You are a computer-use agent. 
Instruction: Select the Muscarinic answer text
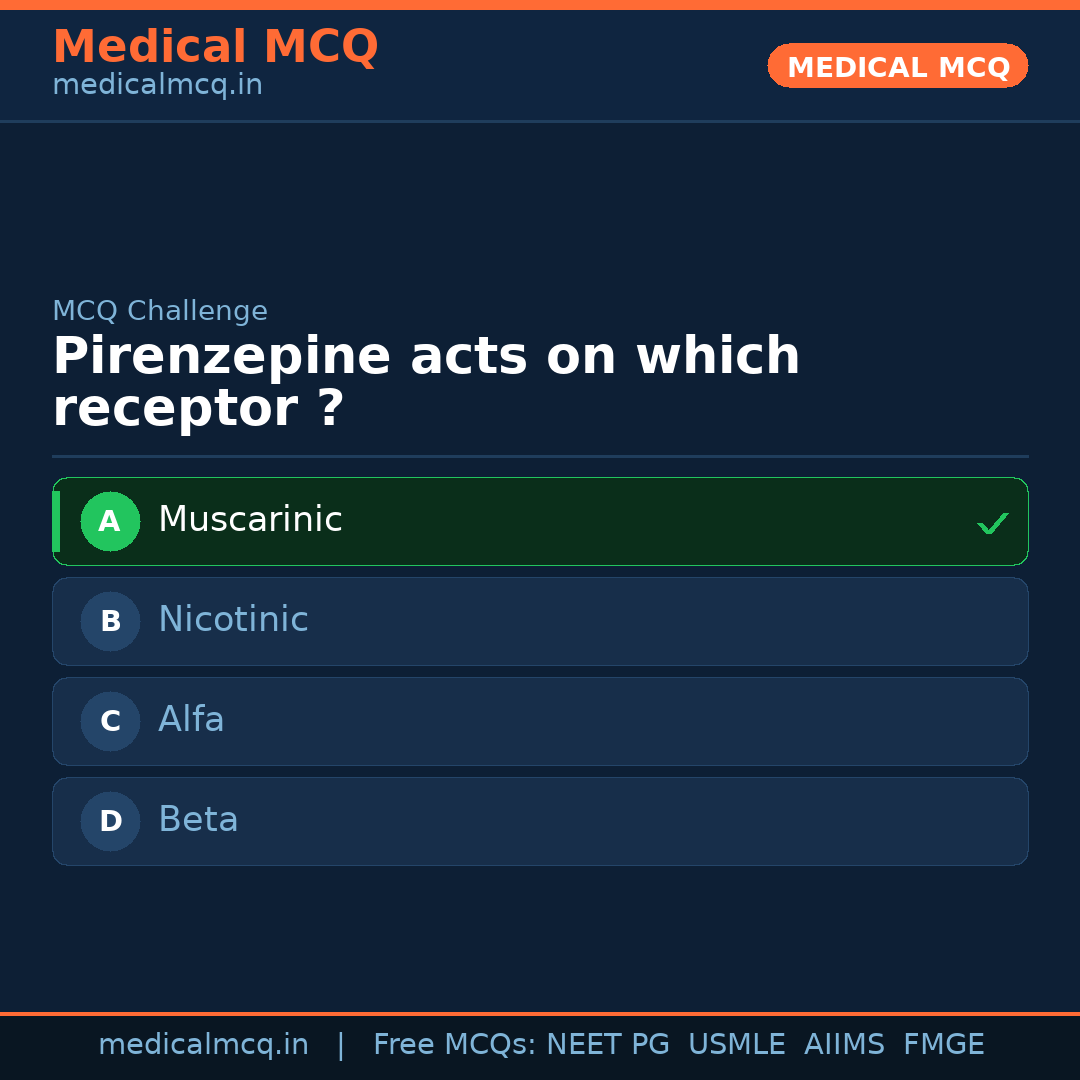pos(250,520)
